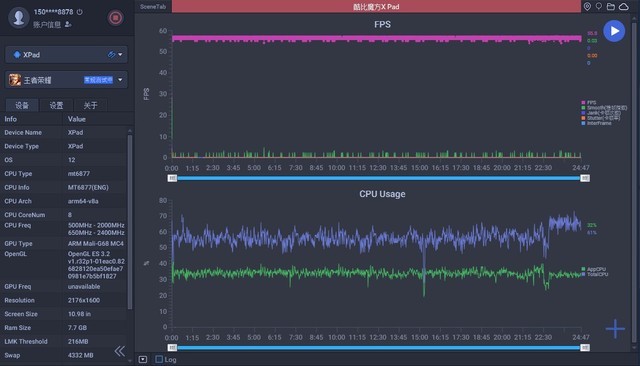Viewport: 640px width, 366px height.
Task: Switch to the 关于 tab
Action: [91, 105]
